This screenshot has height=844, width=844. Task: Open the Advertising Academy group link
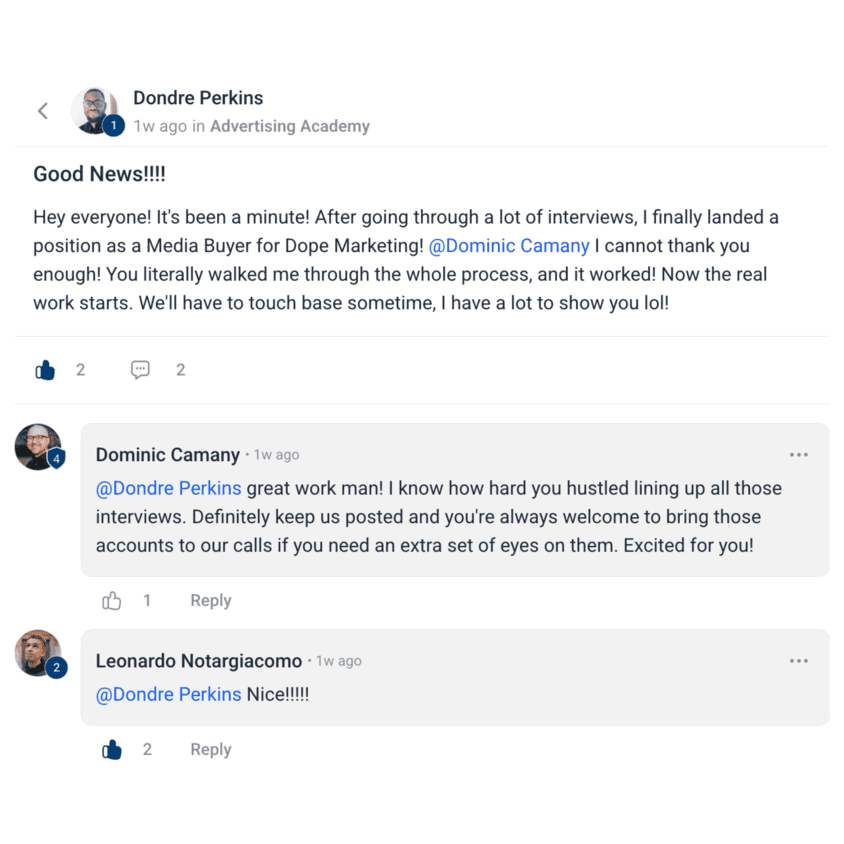(x=290, y=126)
